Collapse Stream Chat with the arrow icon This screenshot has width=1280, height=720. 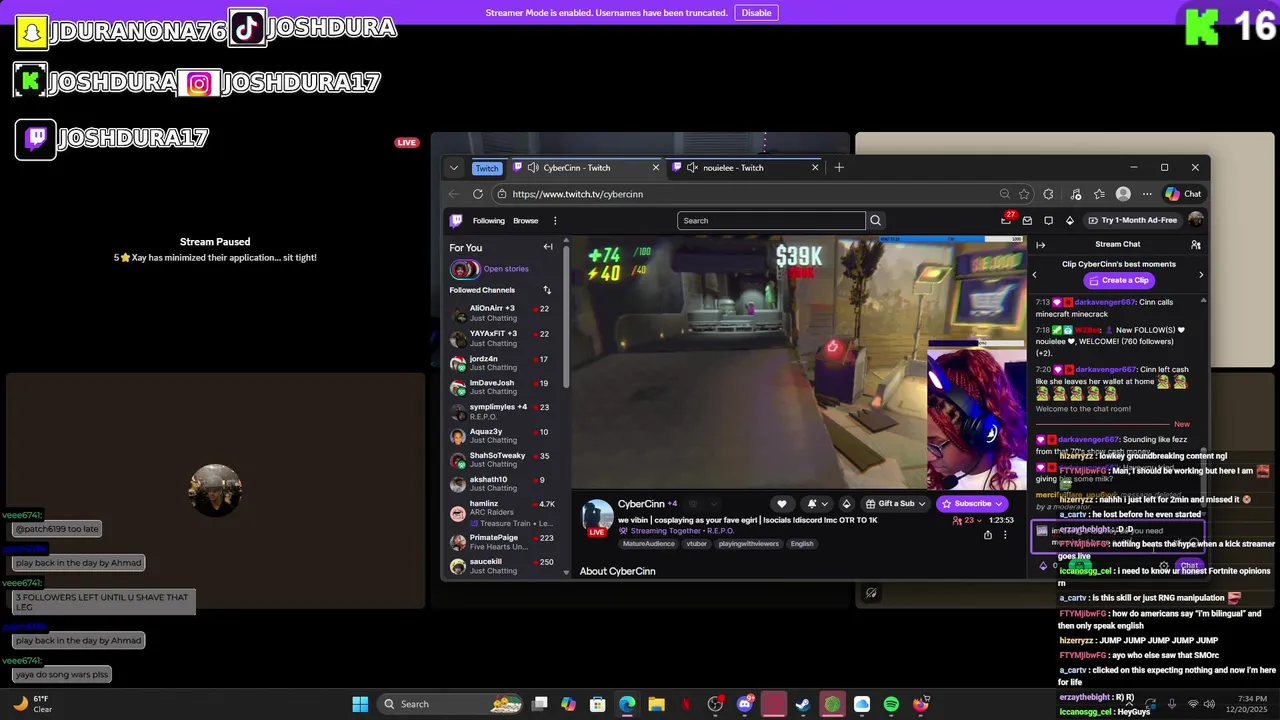pos(1040,244)
